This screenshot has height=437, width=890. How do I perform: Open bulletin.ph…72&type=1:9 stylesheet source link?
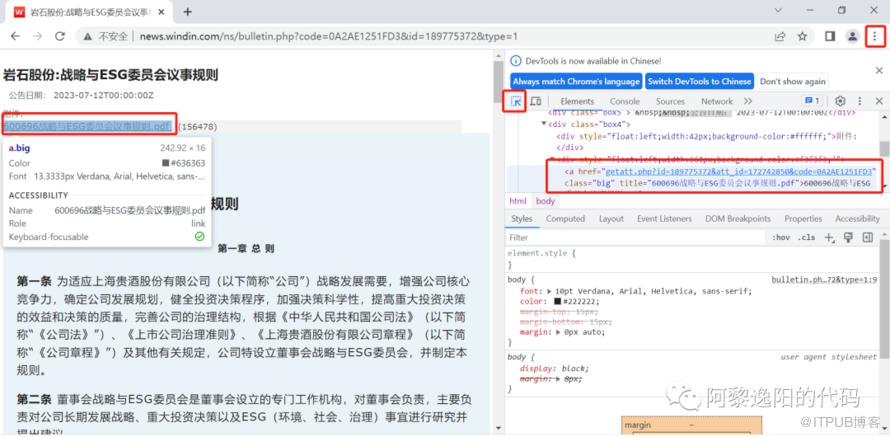point(824,280)
